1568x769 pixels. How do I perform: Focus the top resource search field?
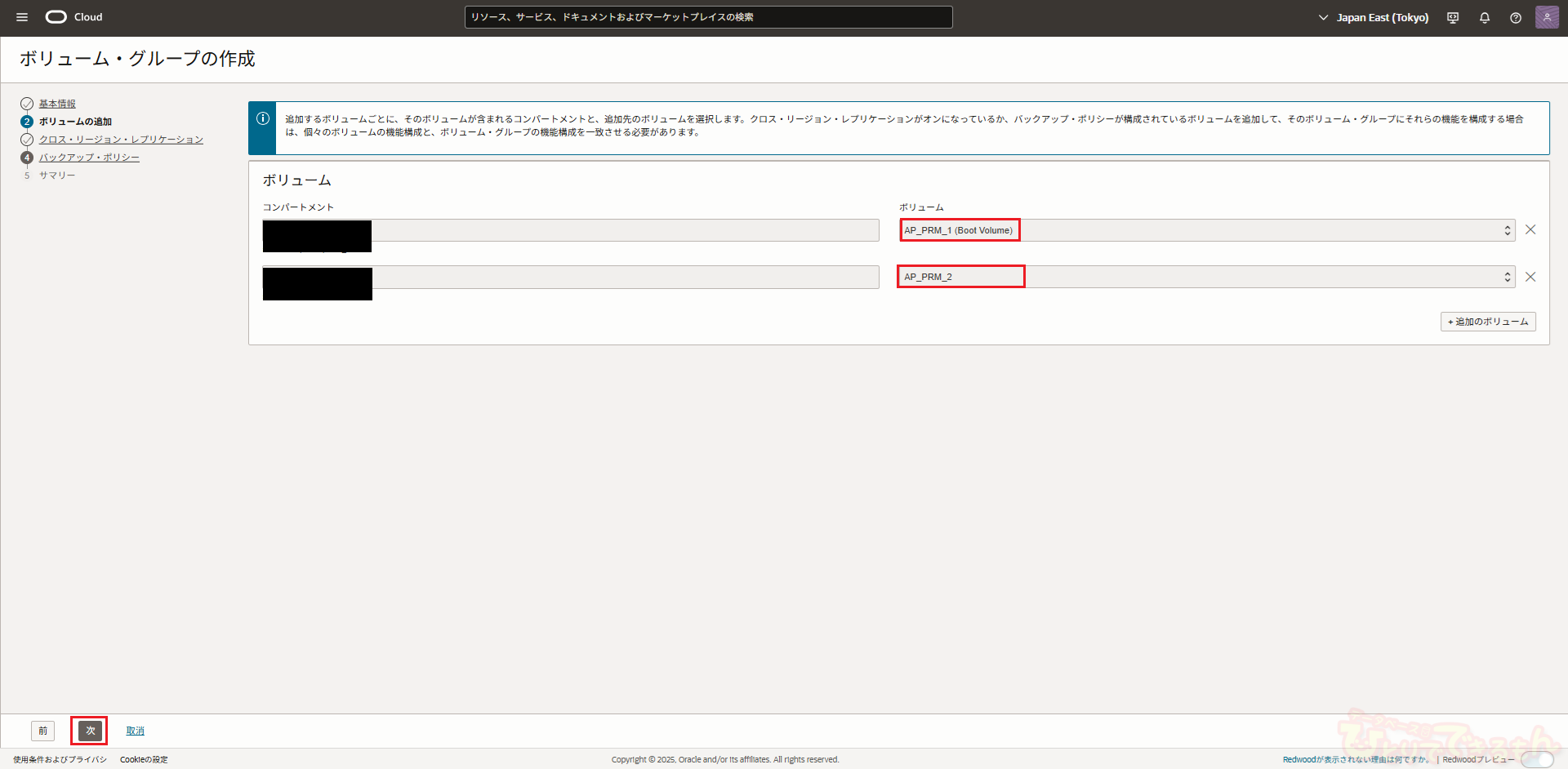click(708, 17)
